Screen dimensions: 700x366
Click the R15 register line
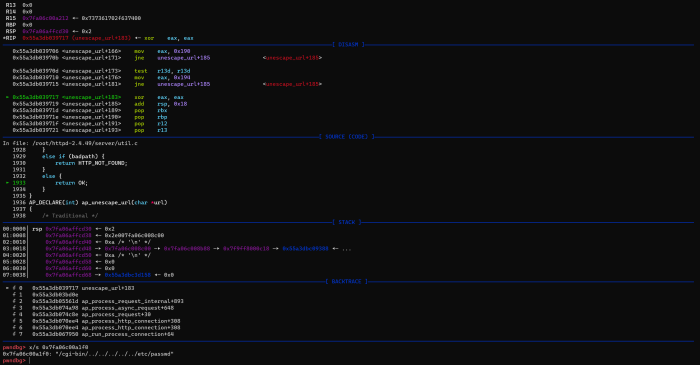click(x=73, y=18)
